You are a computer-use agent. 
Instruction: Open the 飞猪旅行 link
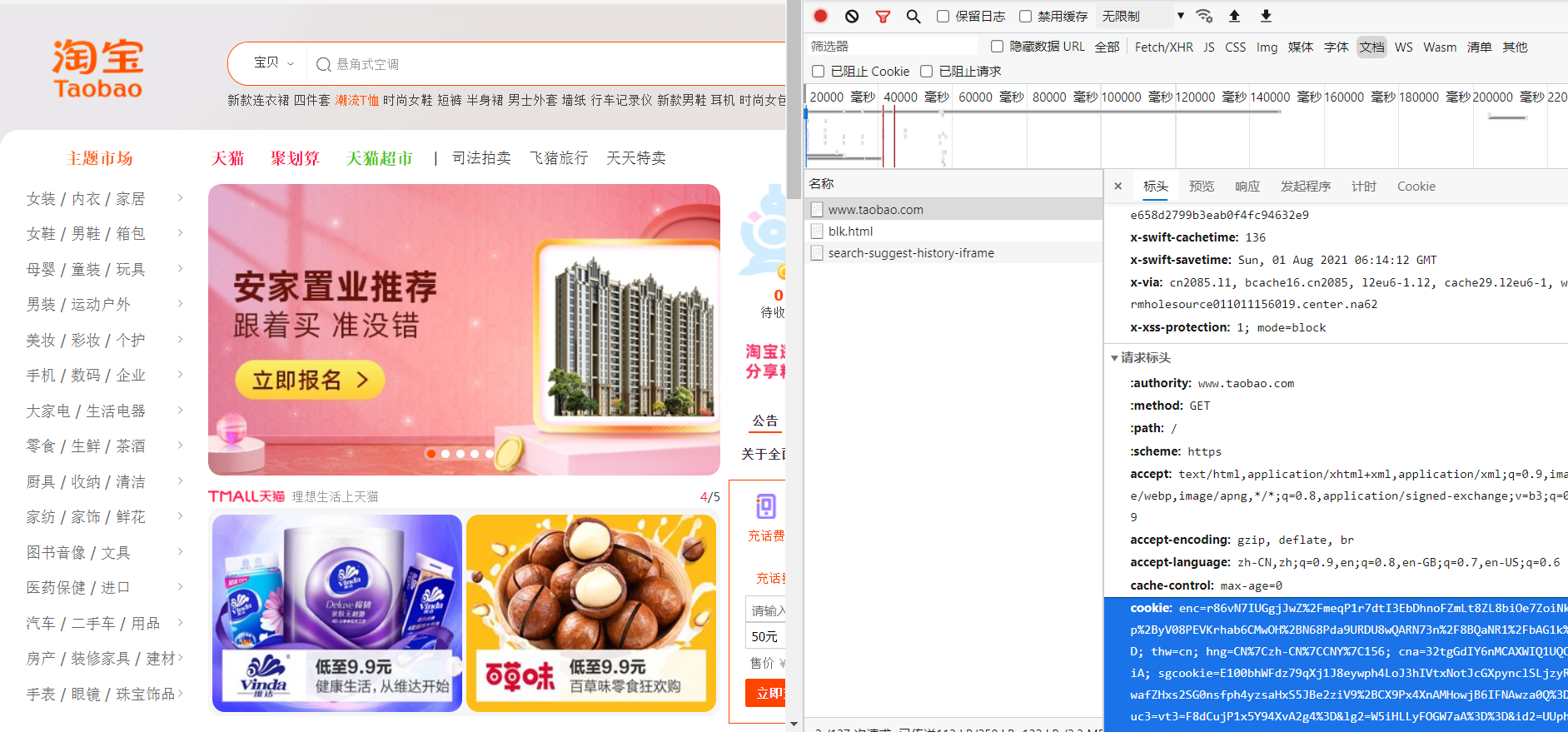(559, 158)
